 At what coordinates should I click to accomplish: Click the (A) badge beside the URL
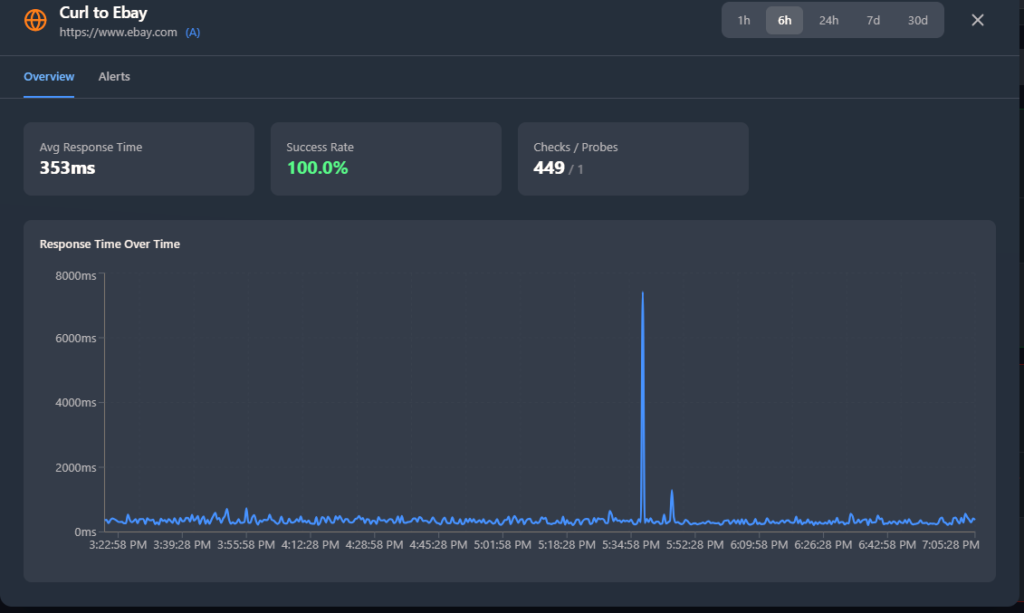click(193, 32)
